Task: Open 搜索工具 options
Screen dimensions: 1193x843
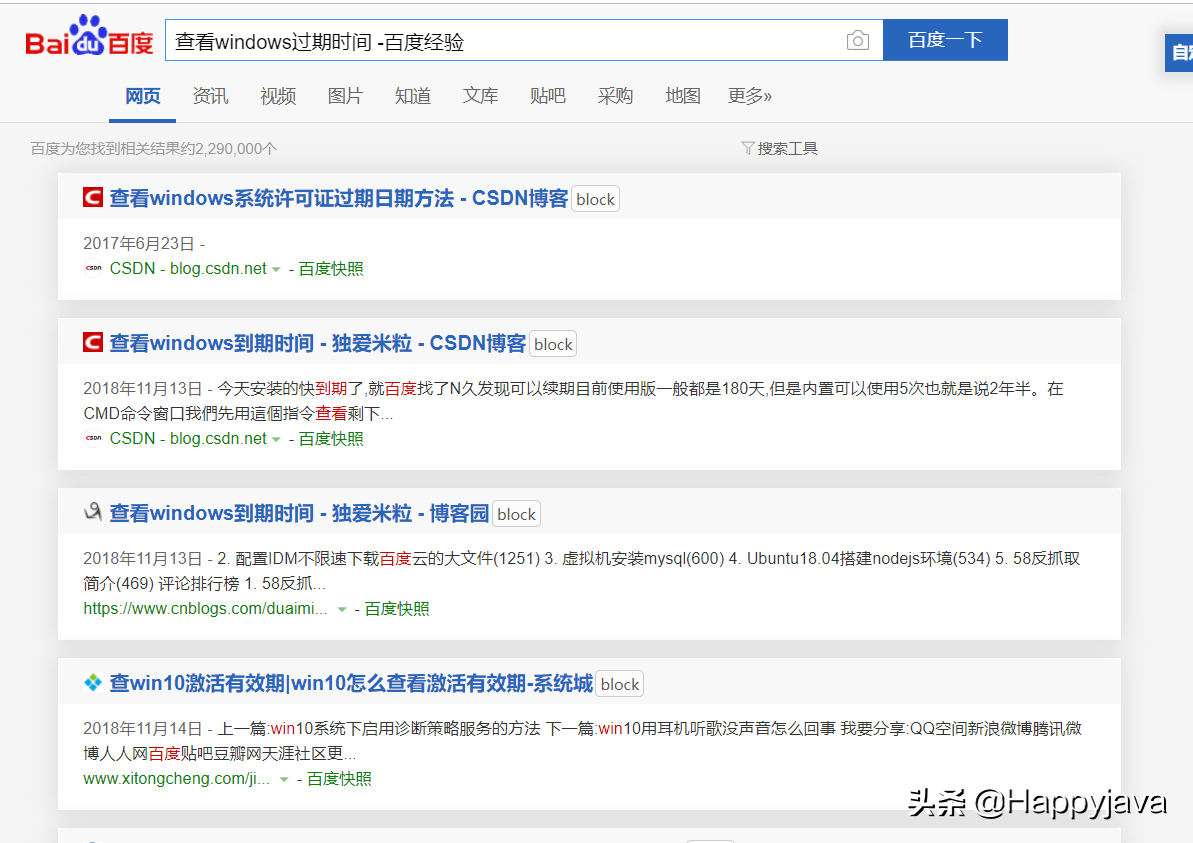Action: coord(787,148)
